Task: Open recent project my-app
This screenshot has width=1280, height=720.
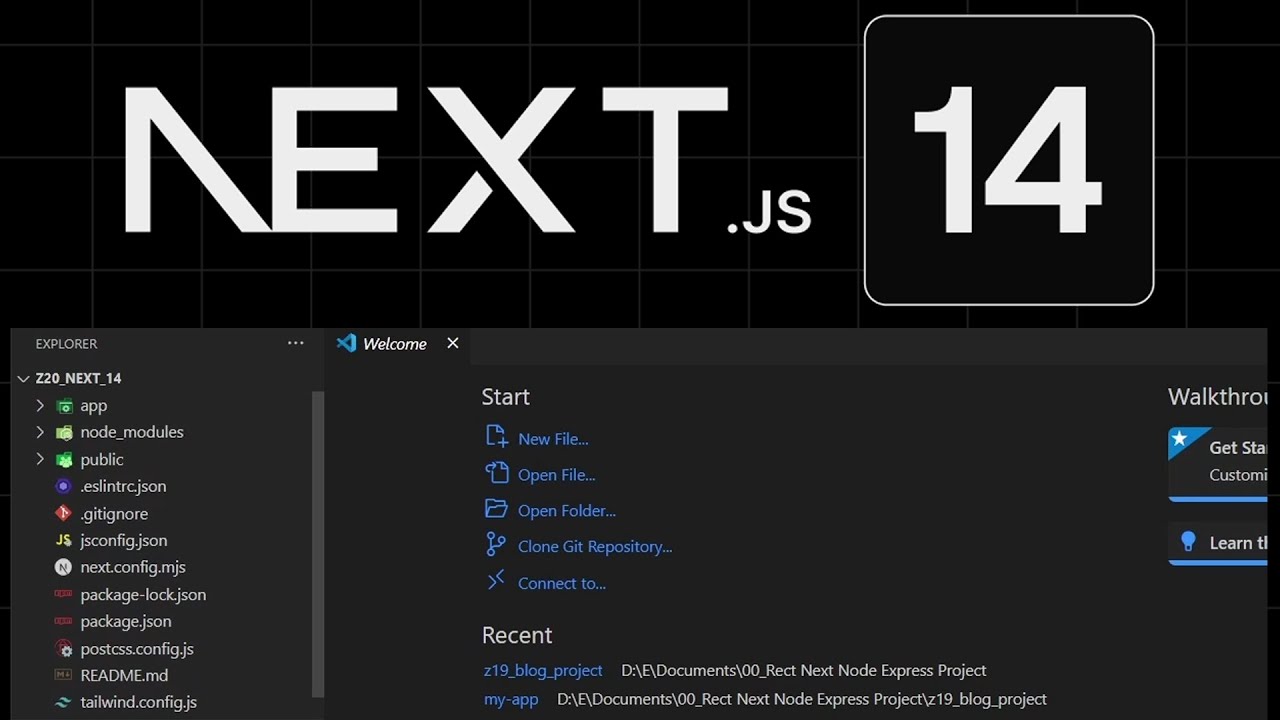Action: coord(511,700)
